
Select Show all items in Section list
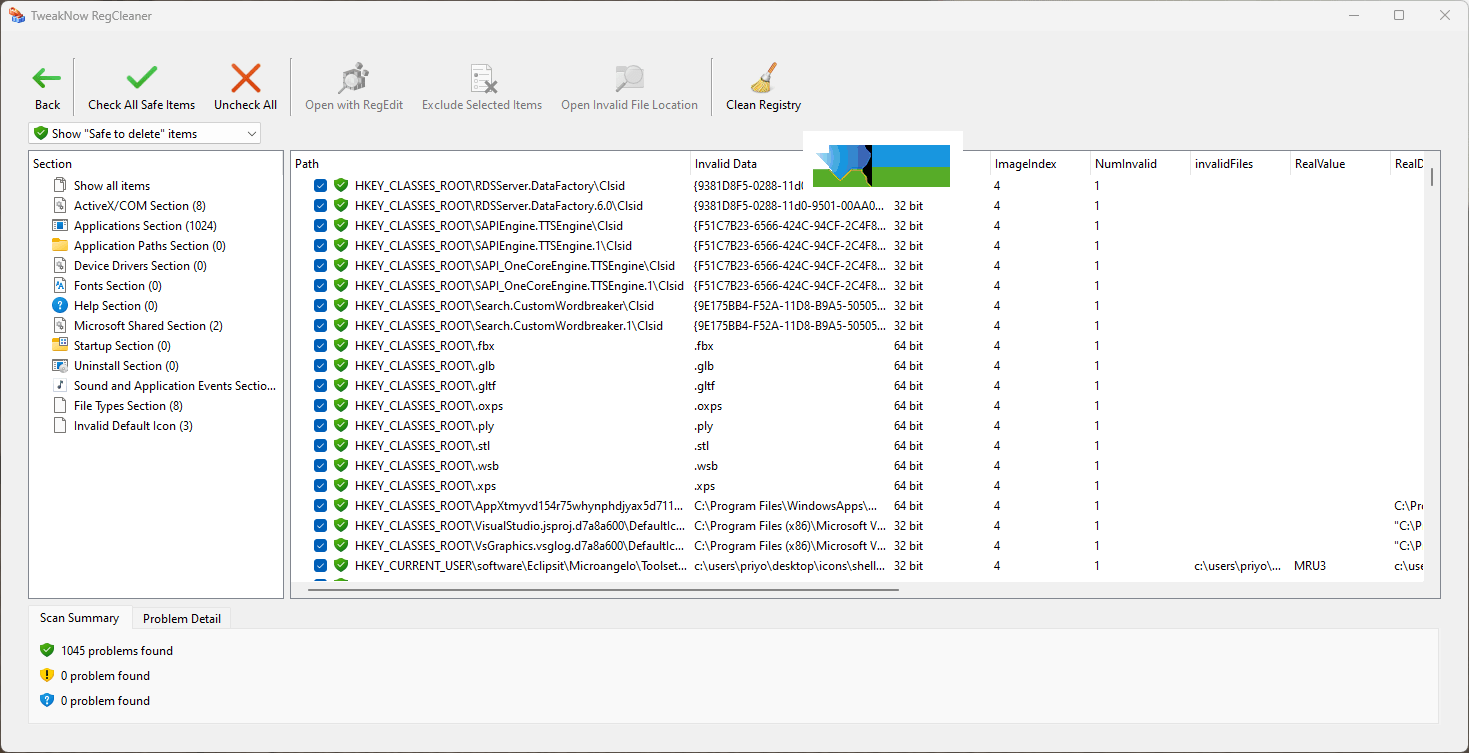pos(111,185)
